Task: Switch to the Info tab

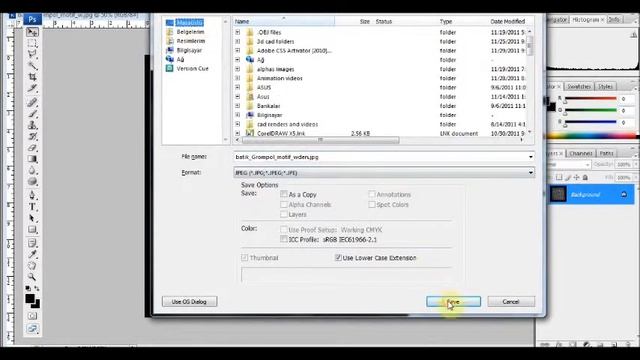Action: point(613,20)
